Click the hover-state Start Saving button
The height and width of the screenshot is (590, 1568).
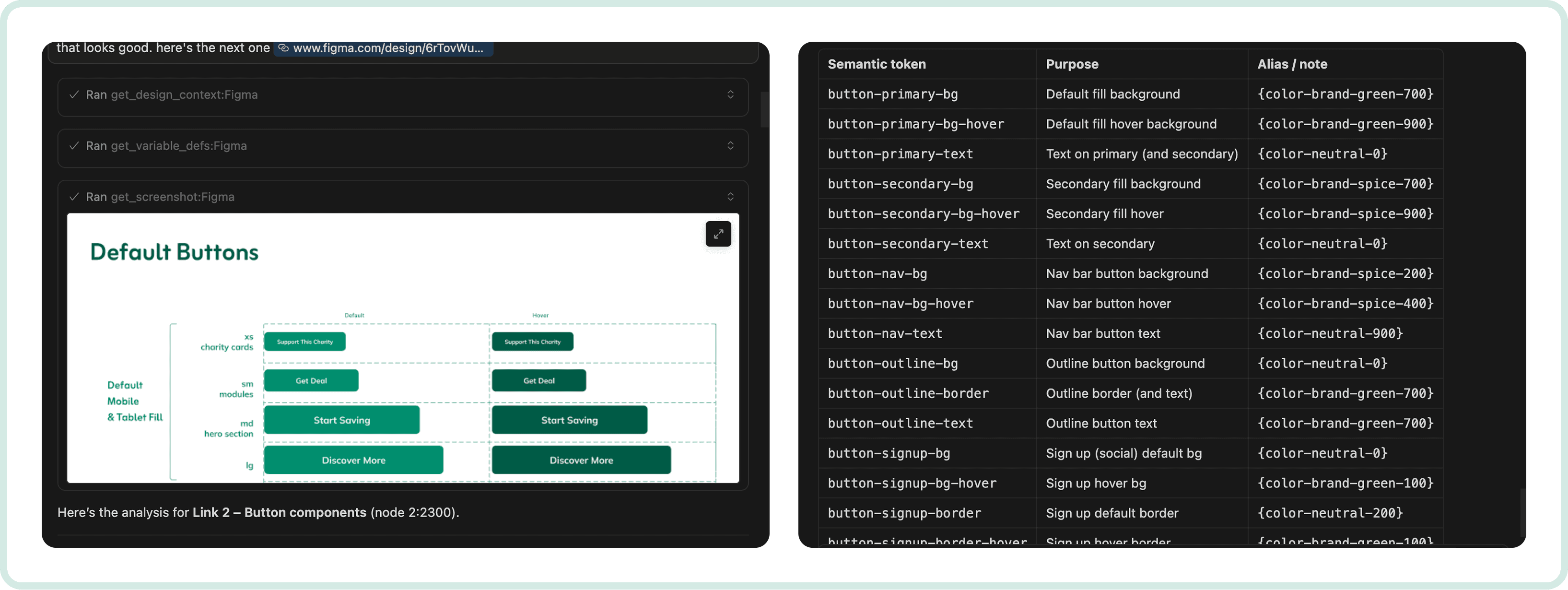point(569,420)
